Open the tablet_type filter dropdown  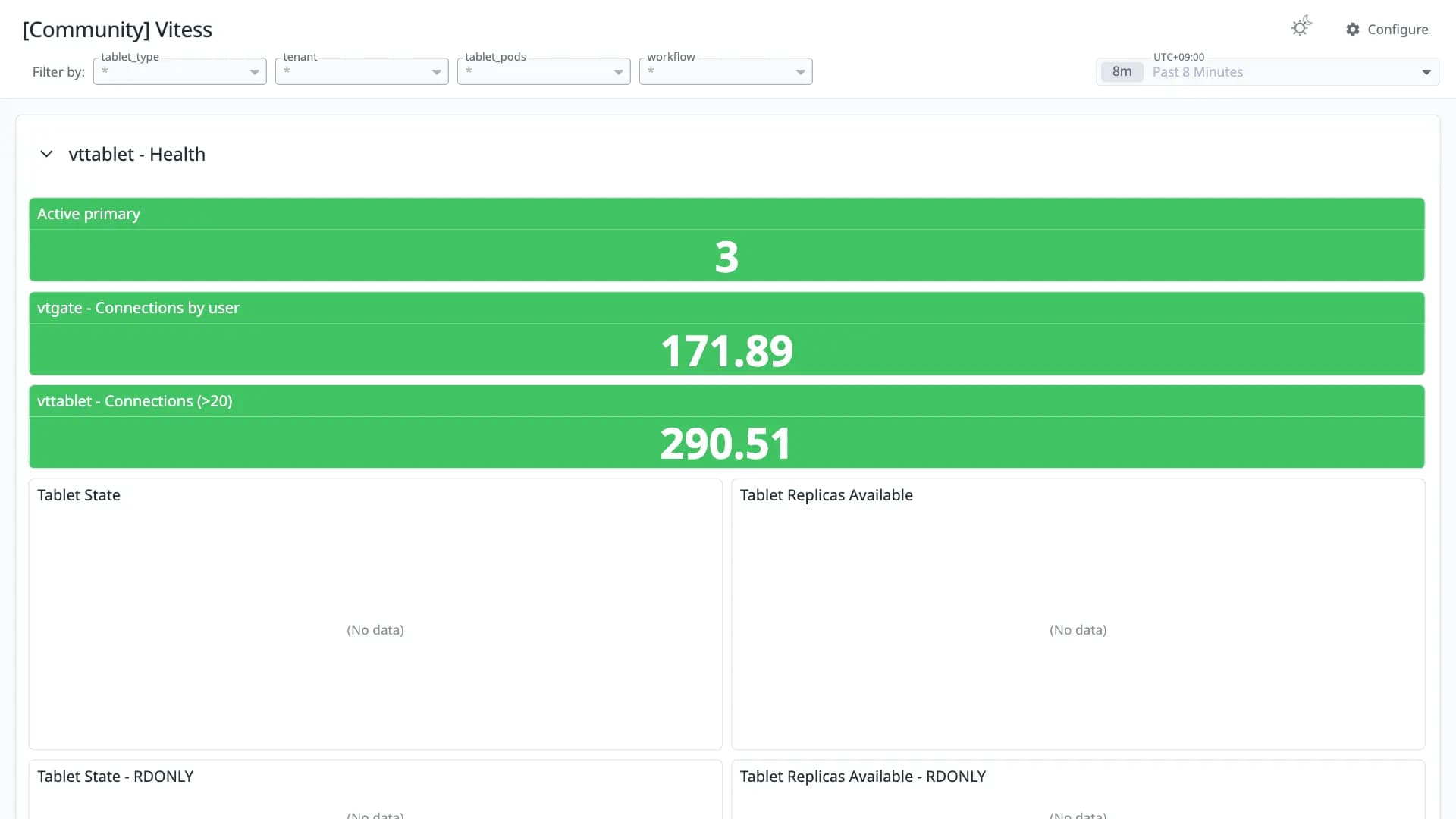pyautogui.click(x=180, y=71)
